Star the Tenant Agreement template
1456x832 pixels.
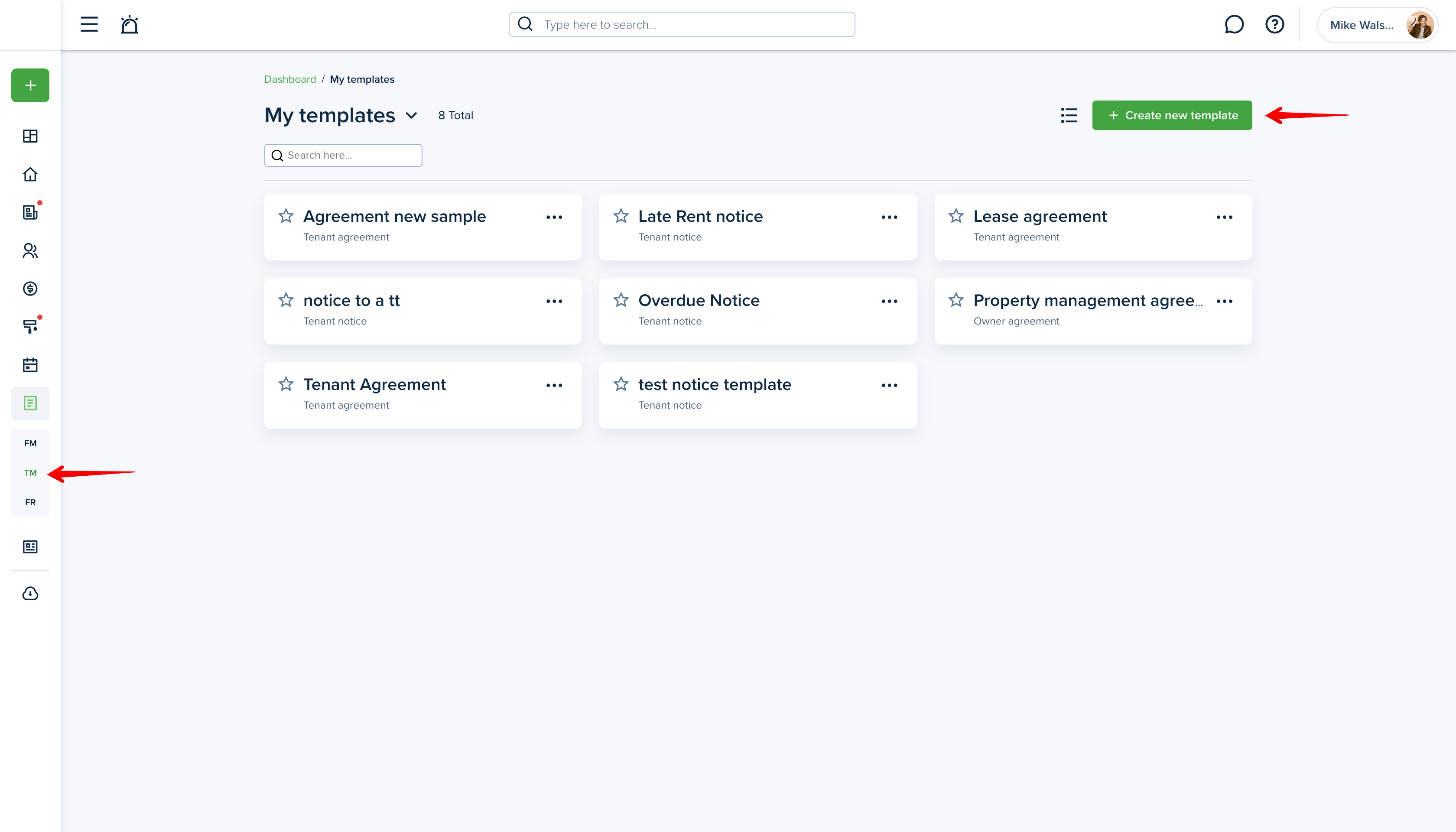(x=286, y=384)
